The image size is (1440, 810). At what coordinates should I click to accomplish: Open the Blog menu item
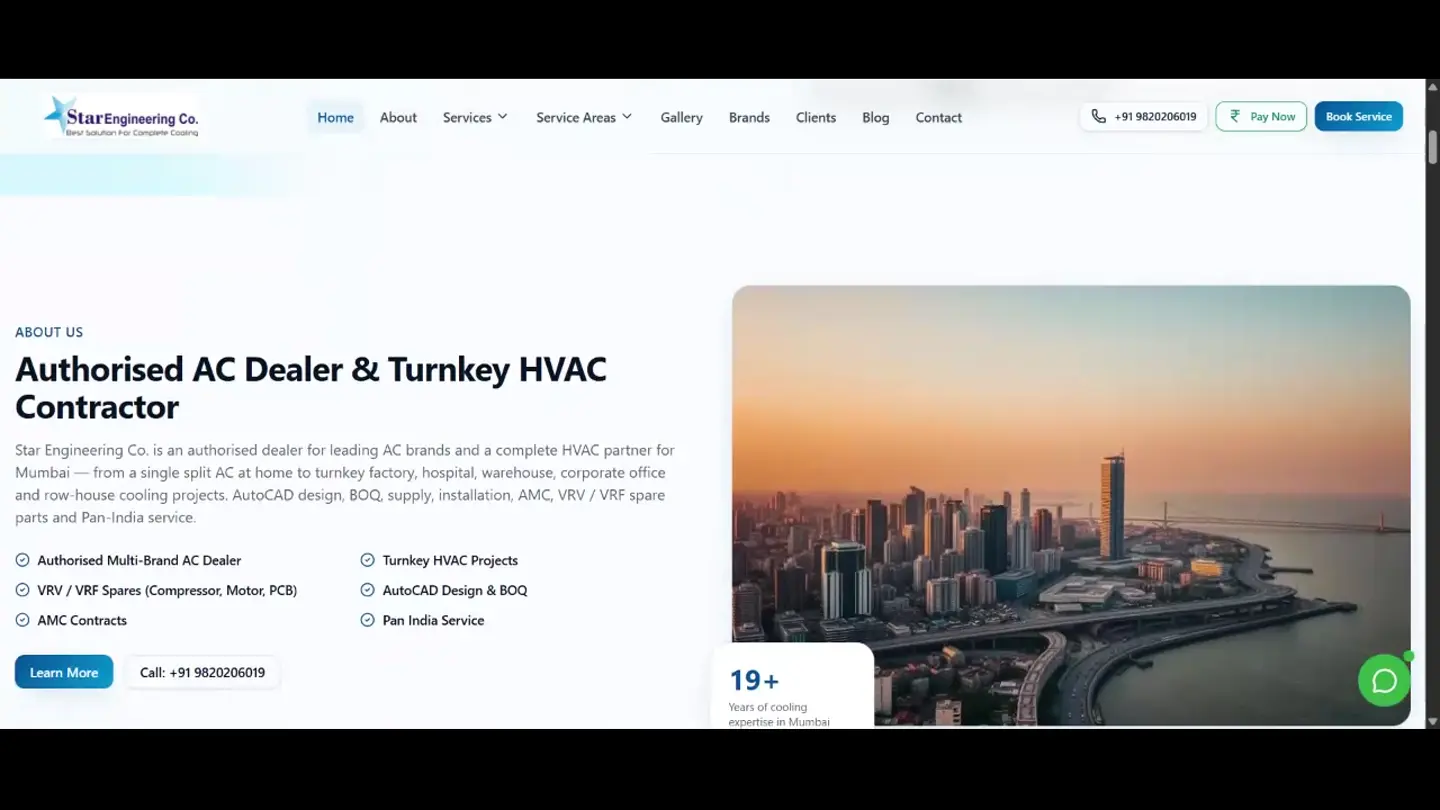[875, 117]
